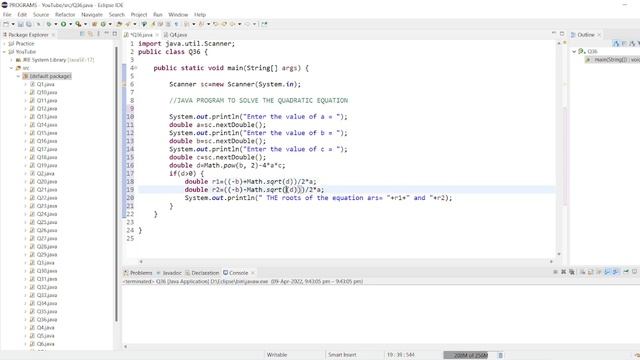Click Remove All Terminated Launches icon

[572, 271]
